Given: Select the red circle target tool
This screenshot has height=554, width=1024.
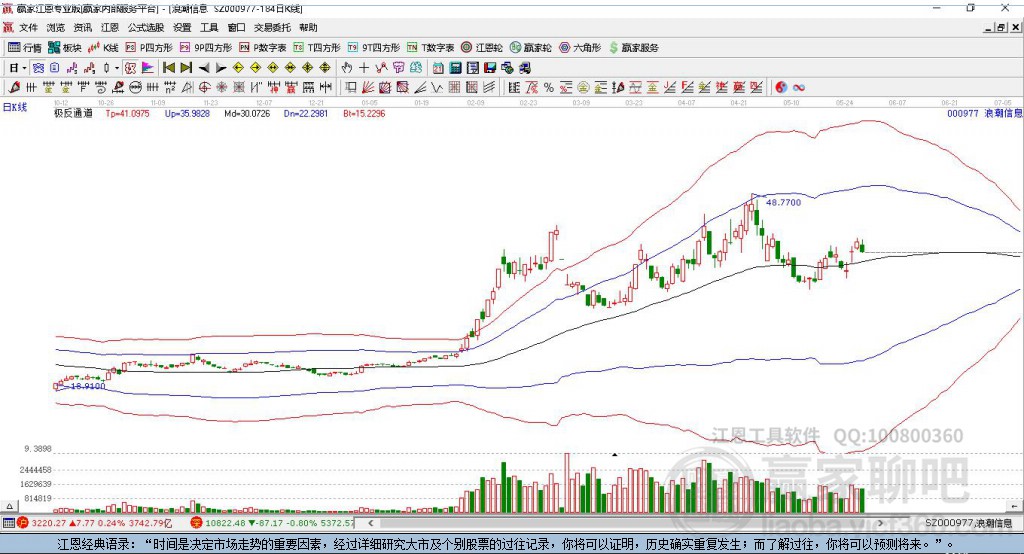Looking at the screenshot, I should [x=204, y=88].
